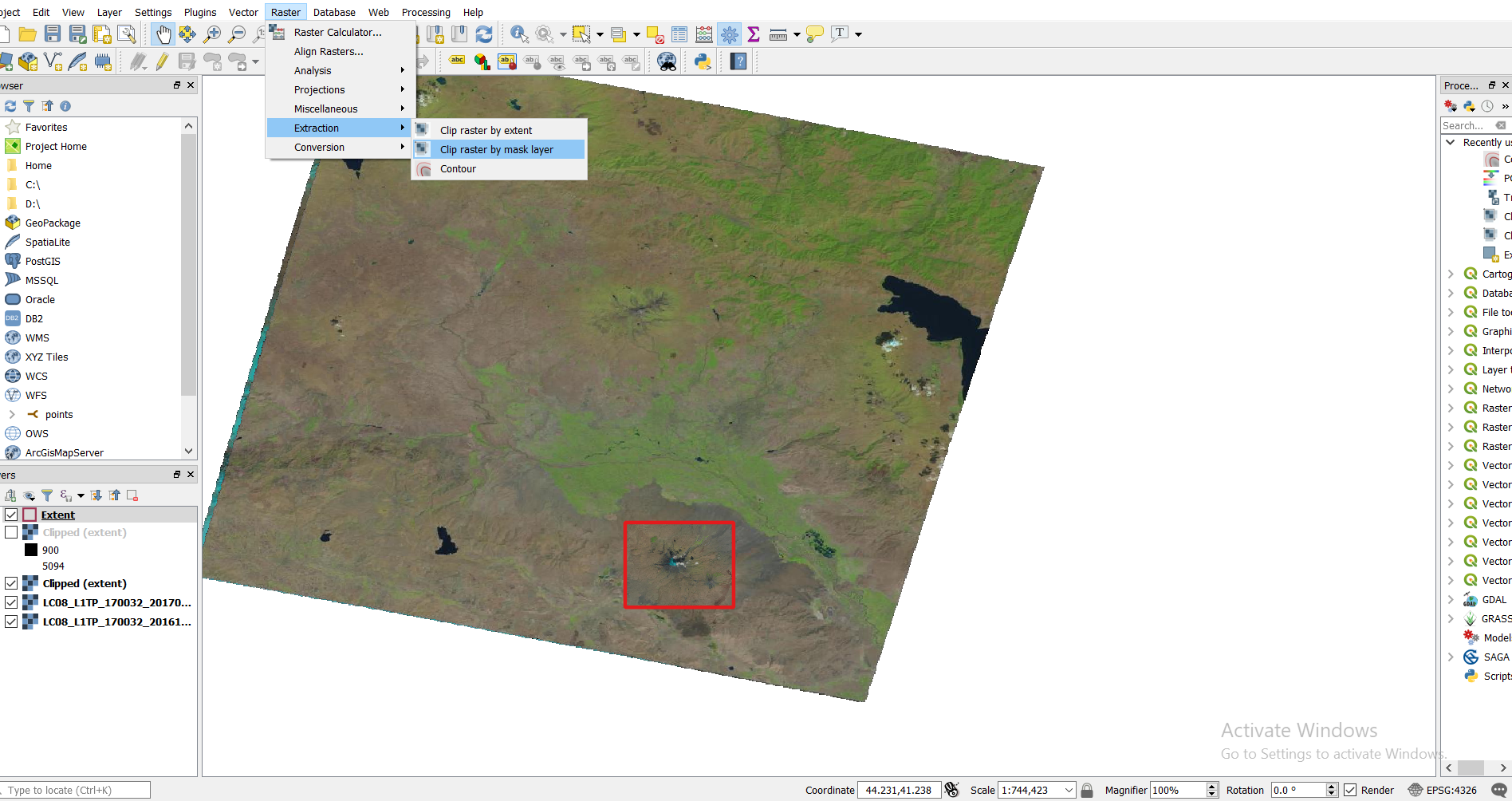Hide the LC08_L1TP_170032_20161 layer

(11, 621)
